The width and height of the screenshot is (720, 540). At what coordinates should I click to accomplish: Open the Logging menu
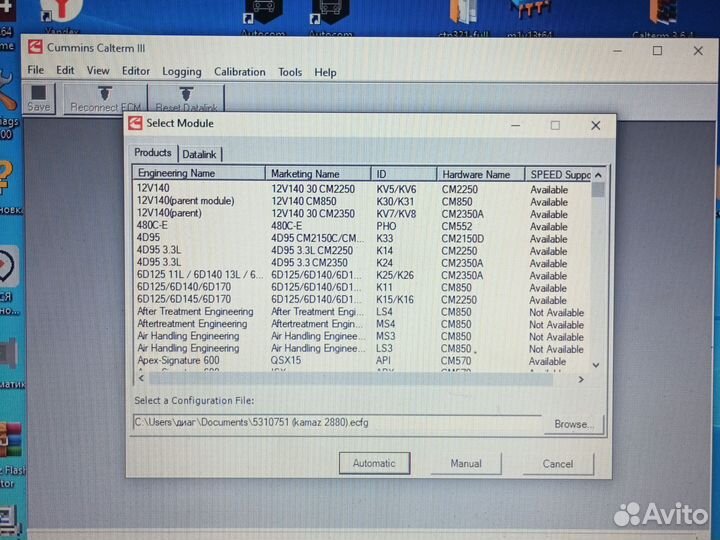point(181,72)
